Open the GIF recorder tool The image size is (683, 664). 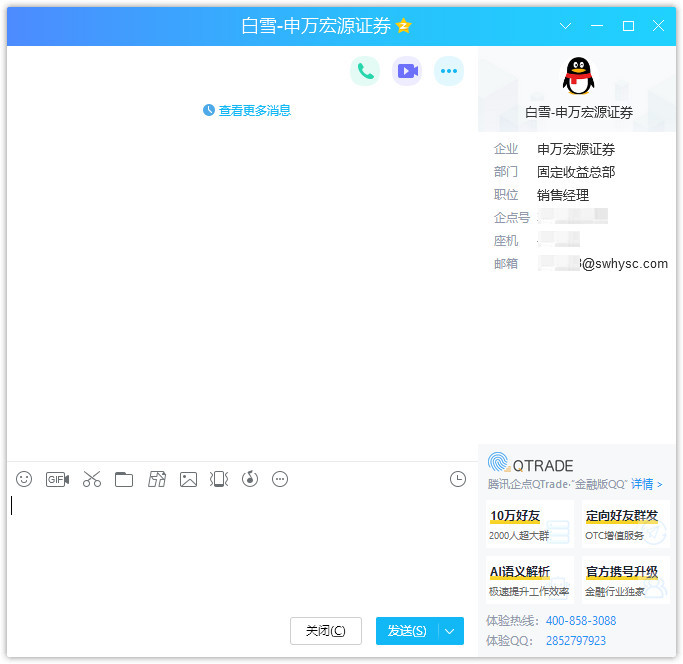point(57,479)
